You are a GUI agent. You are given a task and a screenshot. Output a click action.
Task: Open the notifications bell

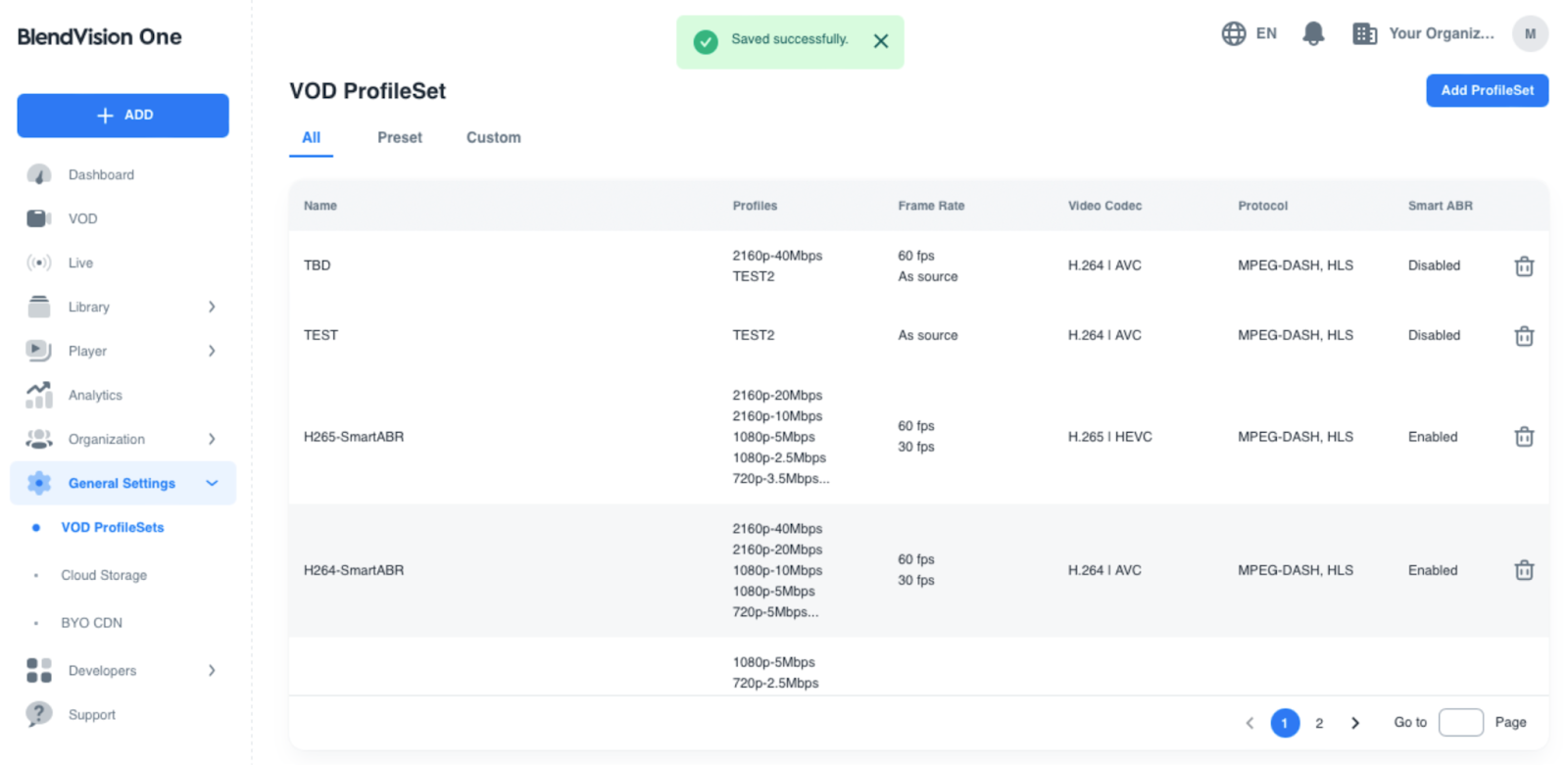pos(1313,34)
